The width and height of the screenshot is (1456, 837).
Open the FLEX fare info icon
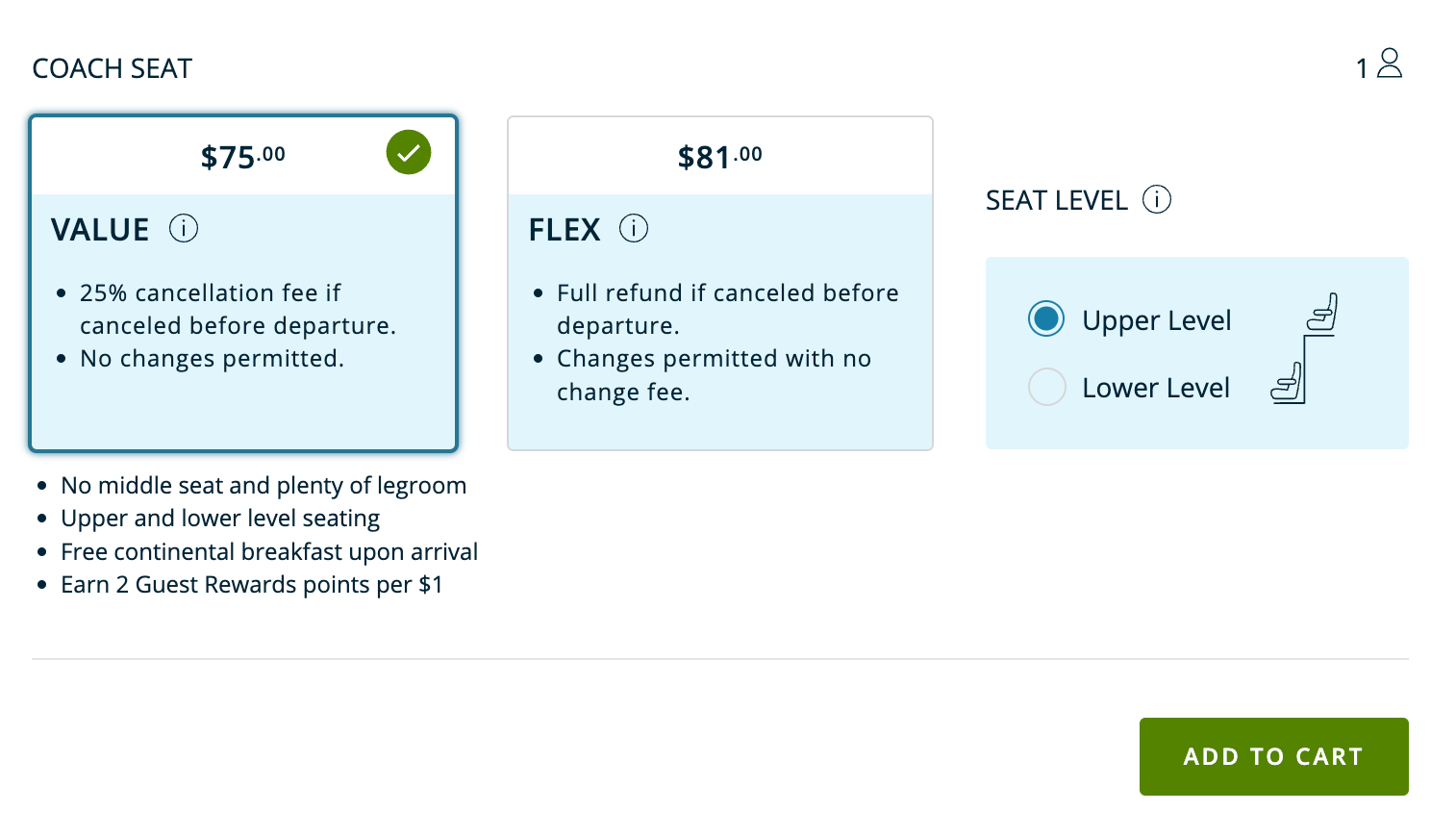click(633, 228)
